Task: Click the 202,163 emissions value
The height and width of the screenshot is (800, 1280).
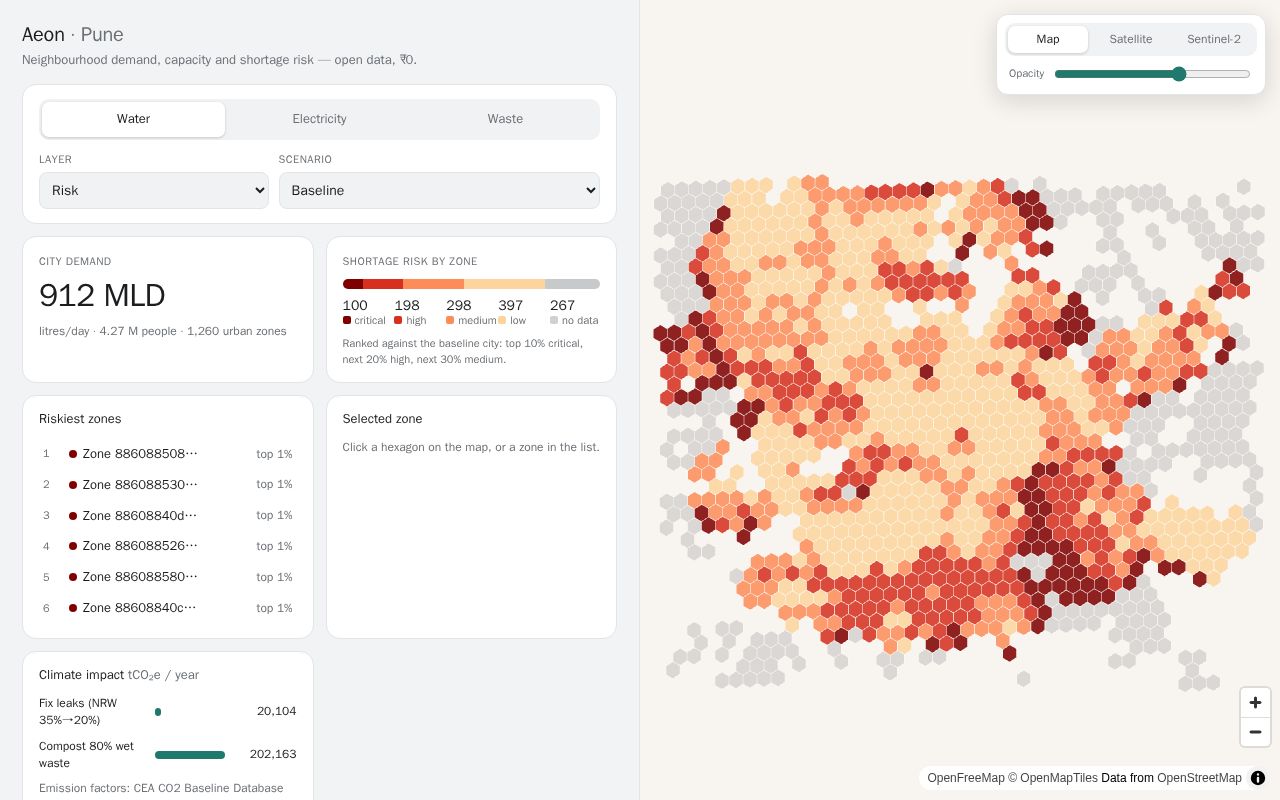Action: 273,755
